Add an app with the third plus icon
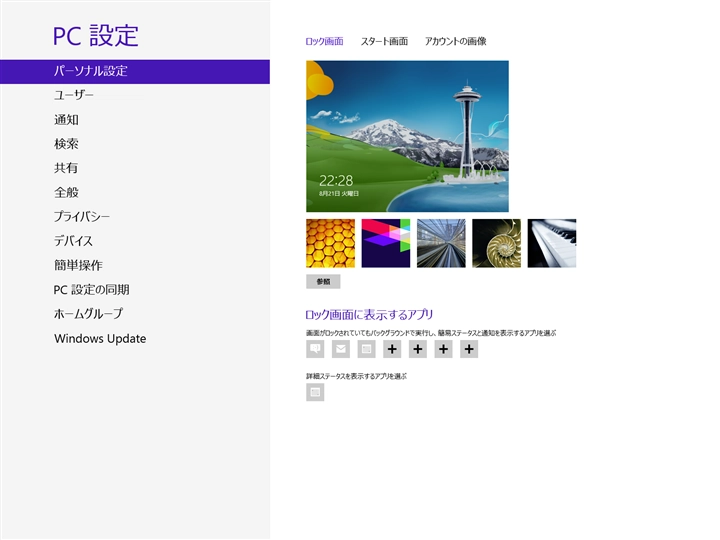720x540 pixels. pos(444,349)
